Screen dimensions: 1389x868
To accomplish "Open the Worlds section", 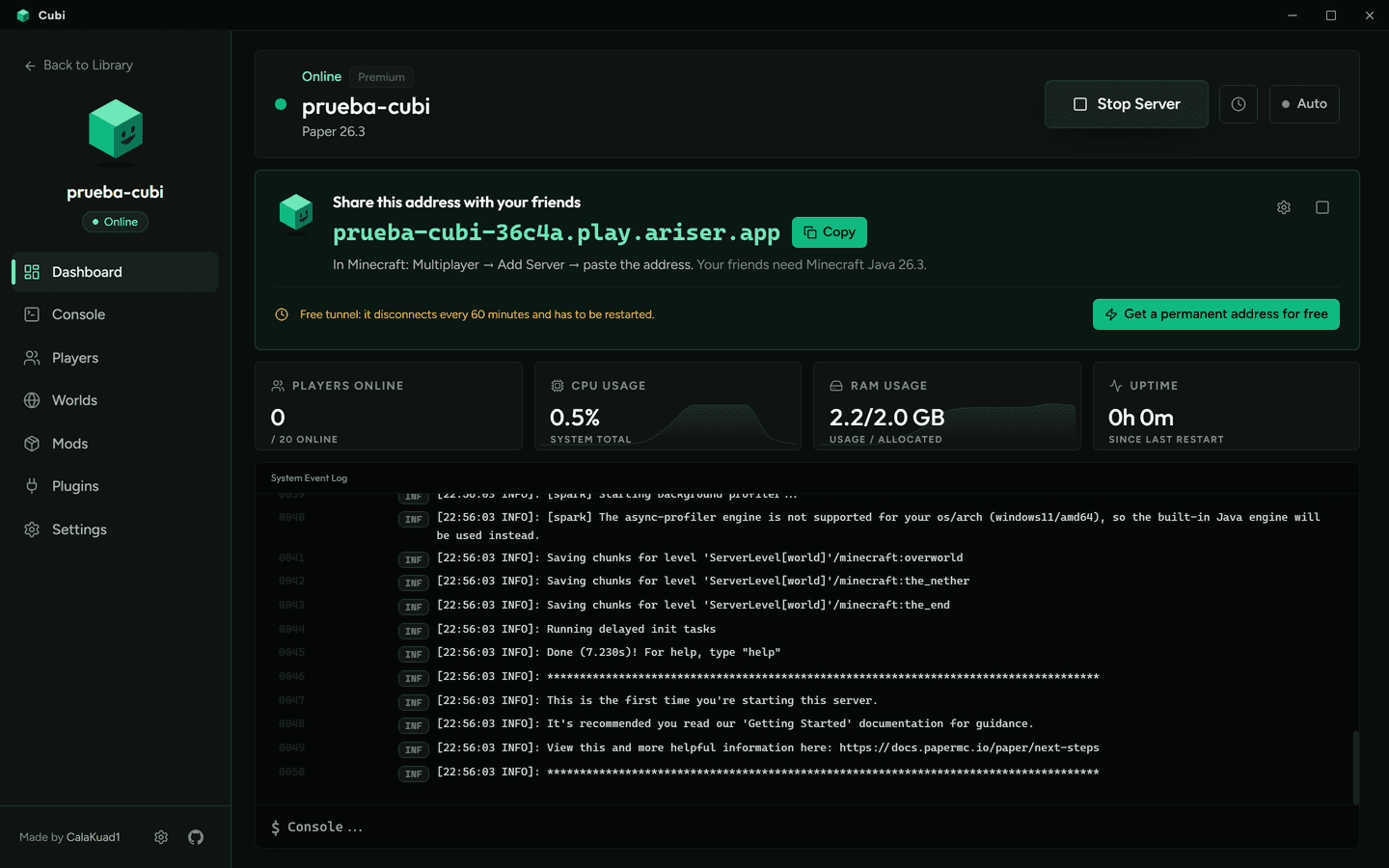I will [x=115, y=400].
